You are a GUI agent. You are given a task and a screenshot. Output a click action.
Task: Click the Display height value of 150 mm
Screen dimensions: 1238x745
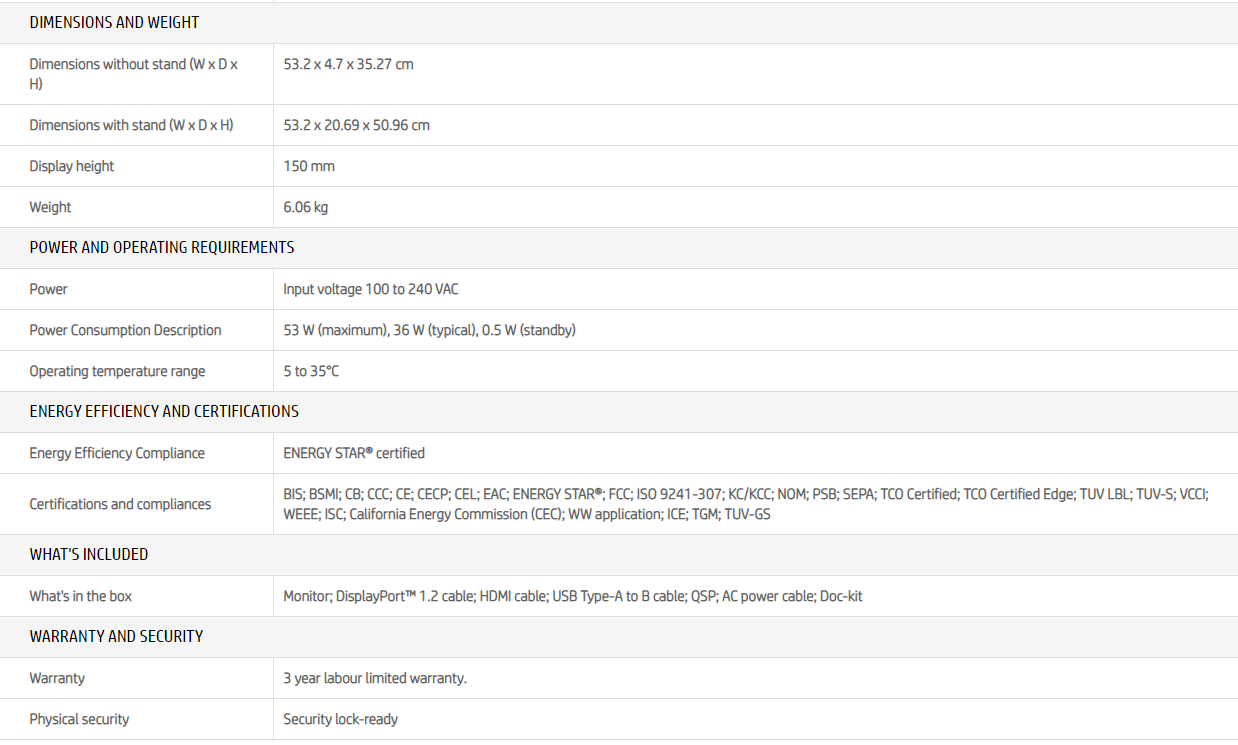point(309,166)
